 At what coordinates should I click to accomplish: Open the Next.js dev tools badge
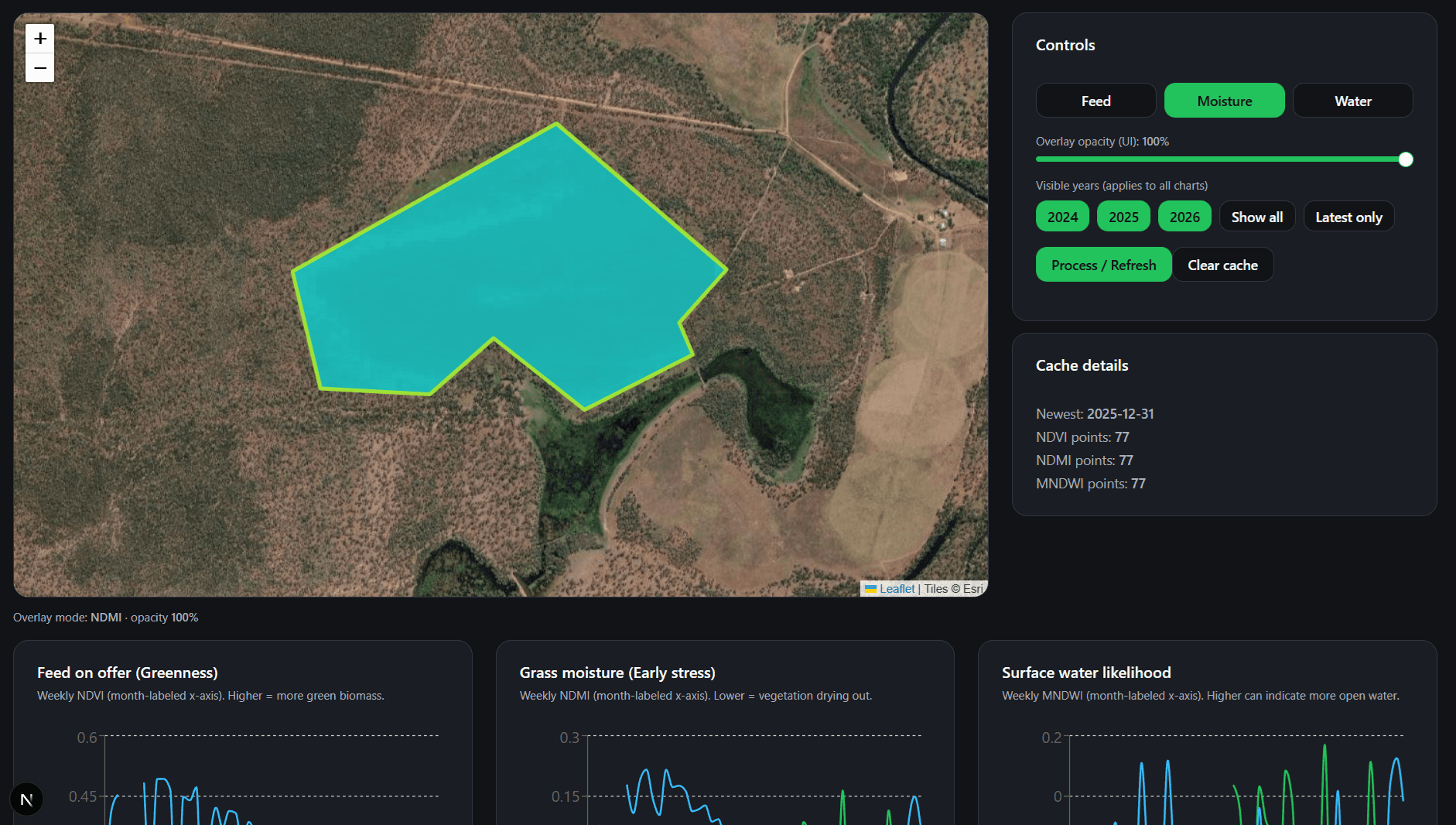(x=26, y=799)
